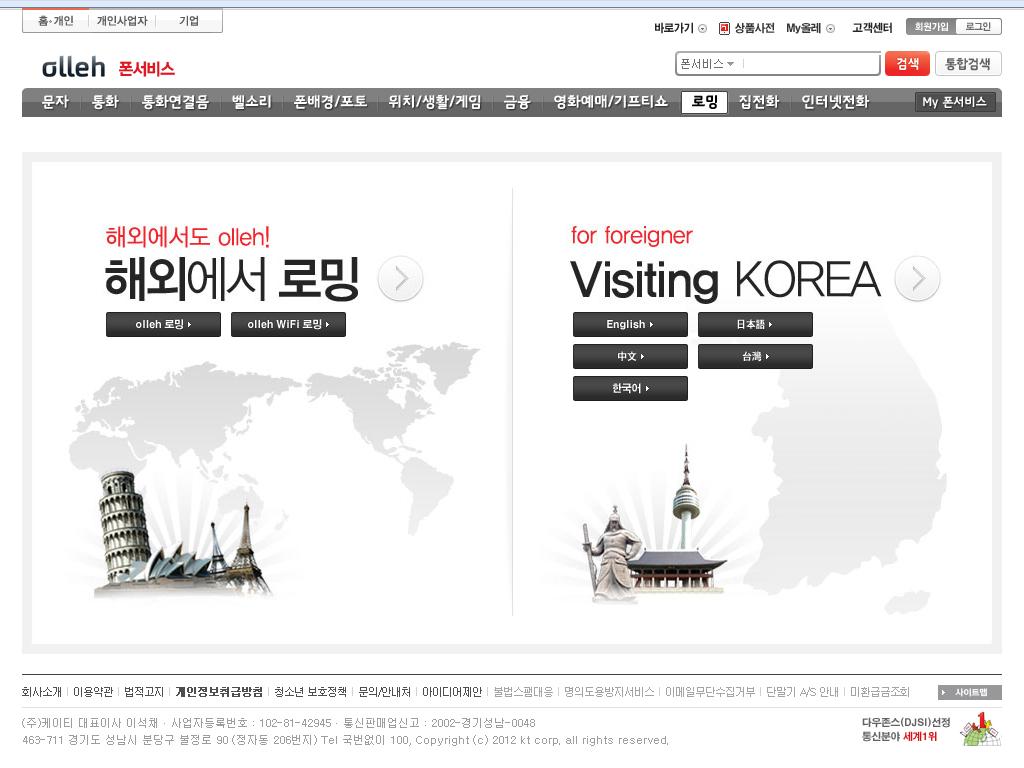Image resolution: width=1024 pixels, height=768 pixels.
Task: Open 명의도용방지서비스 footer link
Action: click(x=609, y=692)
